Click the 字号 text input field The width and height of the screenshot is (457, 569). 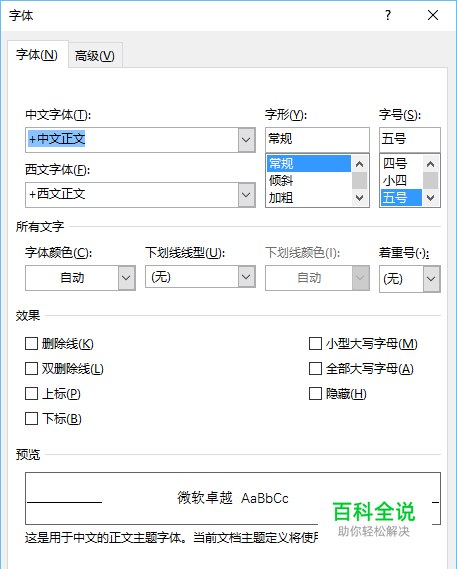[410, 139]
